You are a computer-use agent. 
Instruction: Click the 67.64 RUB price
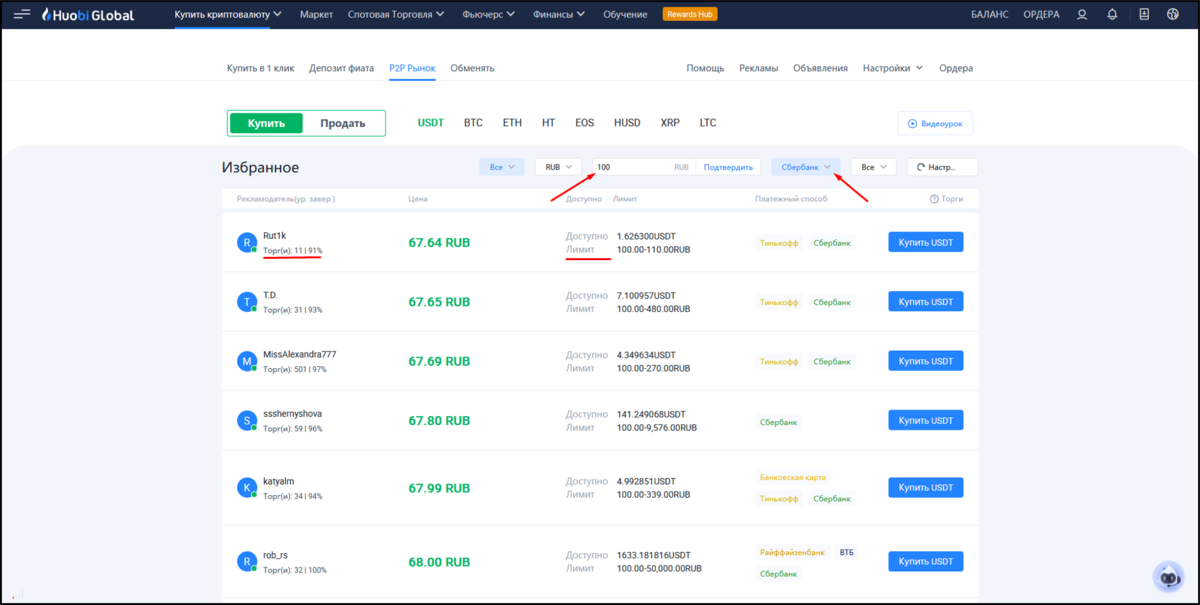439,243
